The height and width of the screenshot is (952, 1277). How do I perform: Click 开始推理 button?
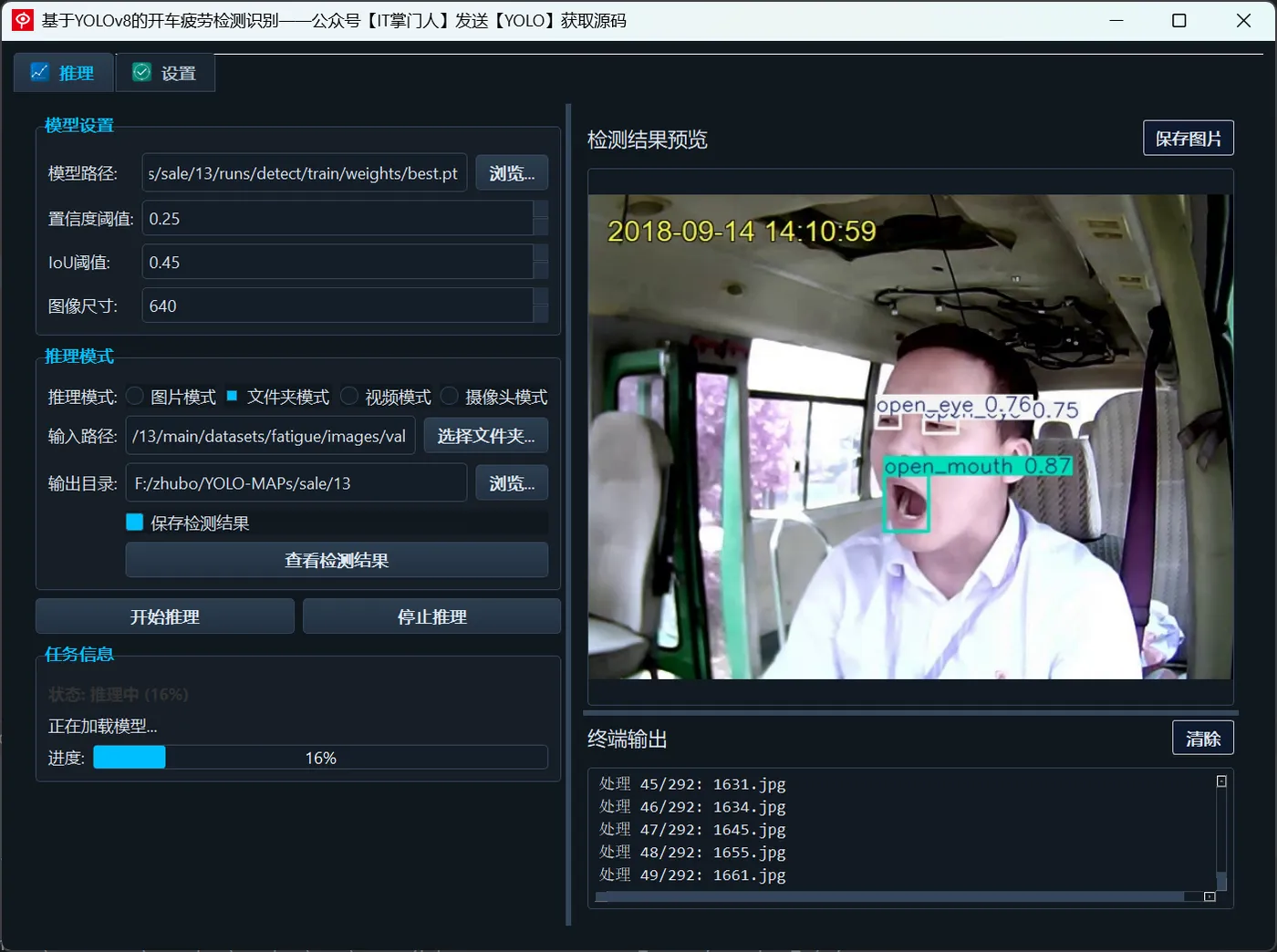[x=165, y=616]
